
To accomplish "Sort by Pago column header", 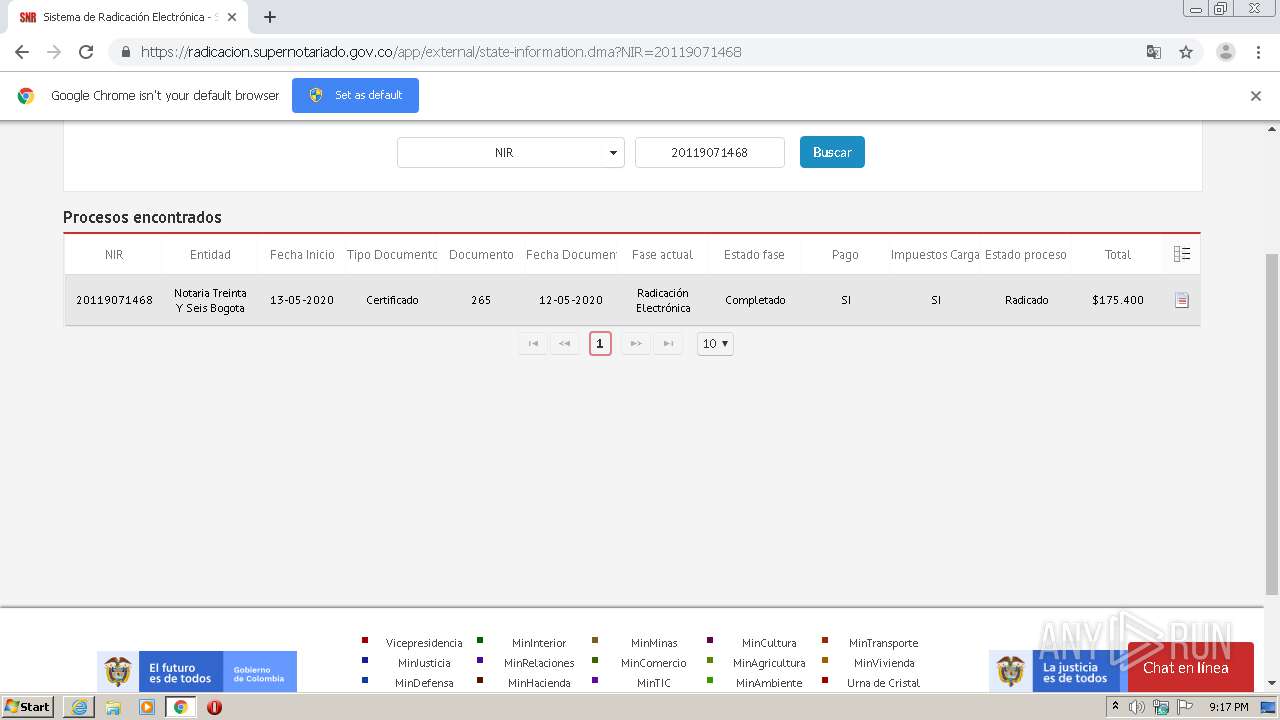I will [x=845, y=254].
